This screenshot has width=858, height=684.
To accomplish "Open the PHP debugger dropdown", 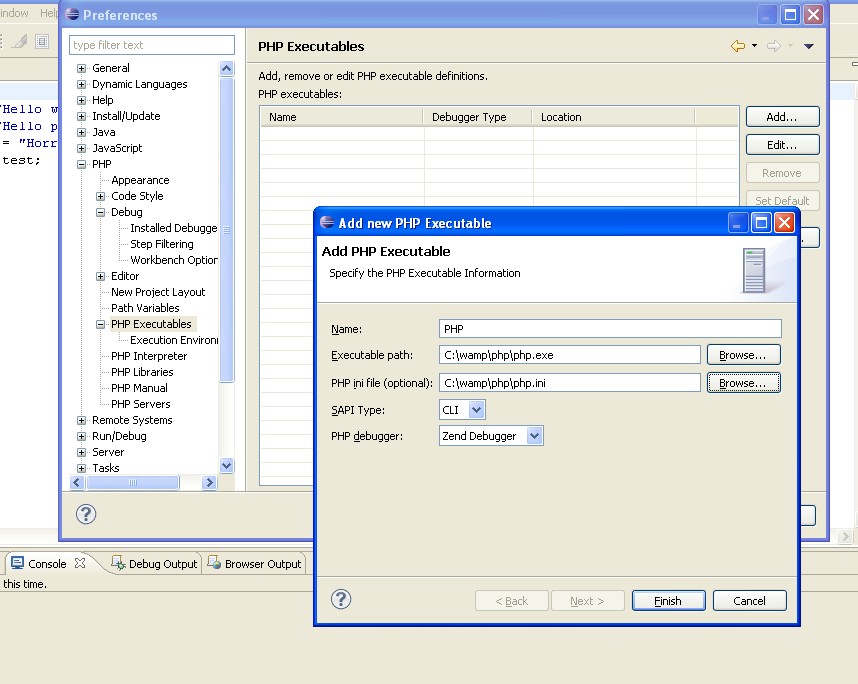I will pyautogui.click(x=535, y=436).
